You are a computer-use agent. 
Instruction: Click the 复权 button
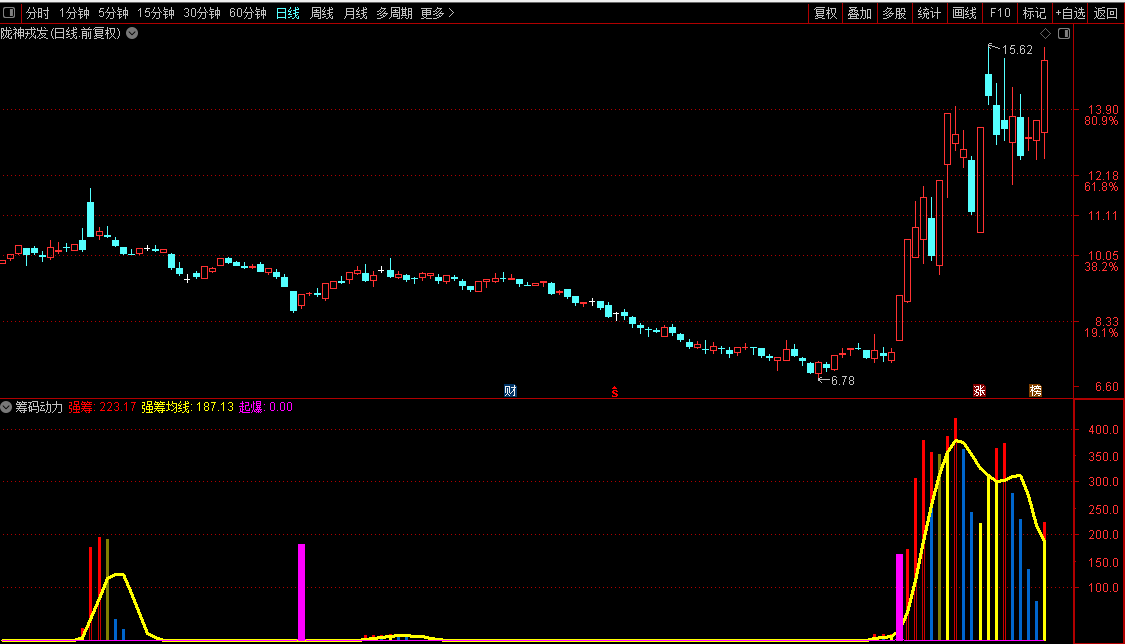point(825,13)
